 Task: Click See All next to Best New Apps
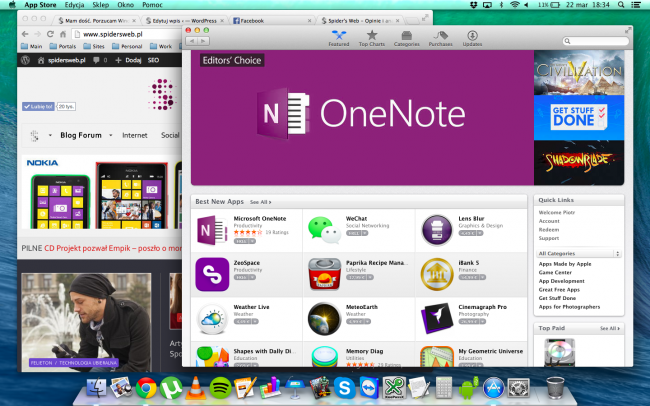coord(260,202)
